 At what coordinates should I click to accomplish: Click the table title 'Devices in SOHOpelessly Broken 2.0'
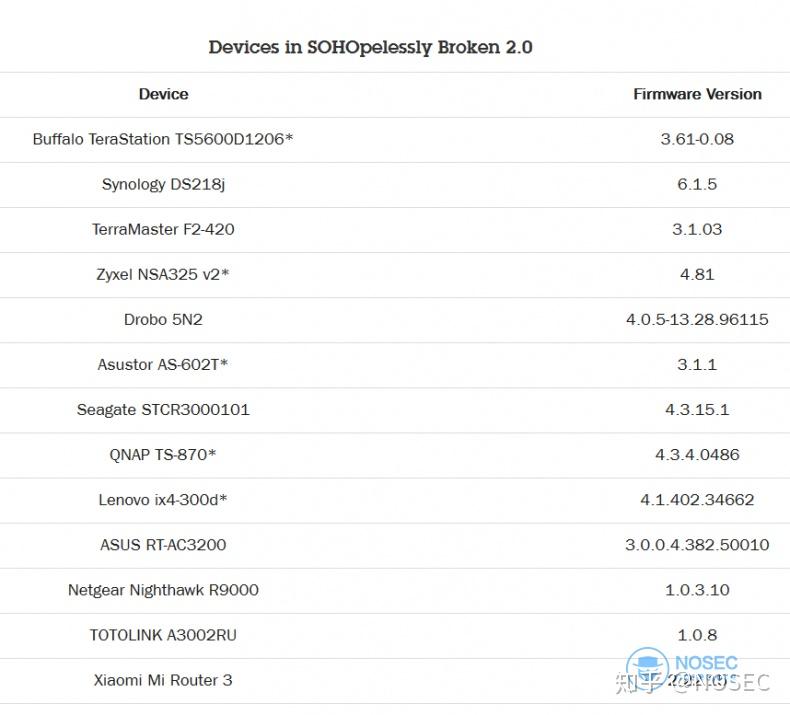point(370,47)
